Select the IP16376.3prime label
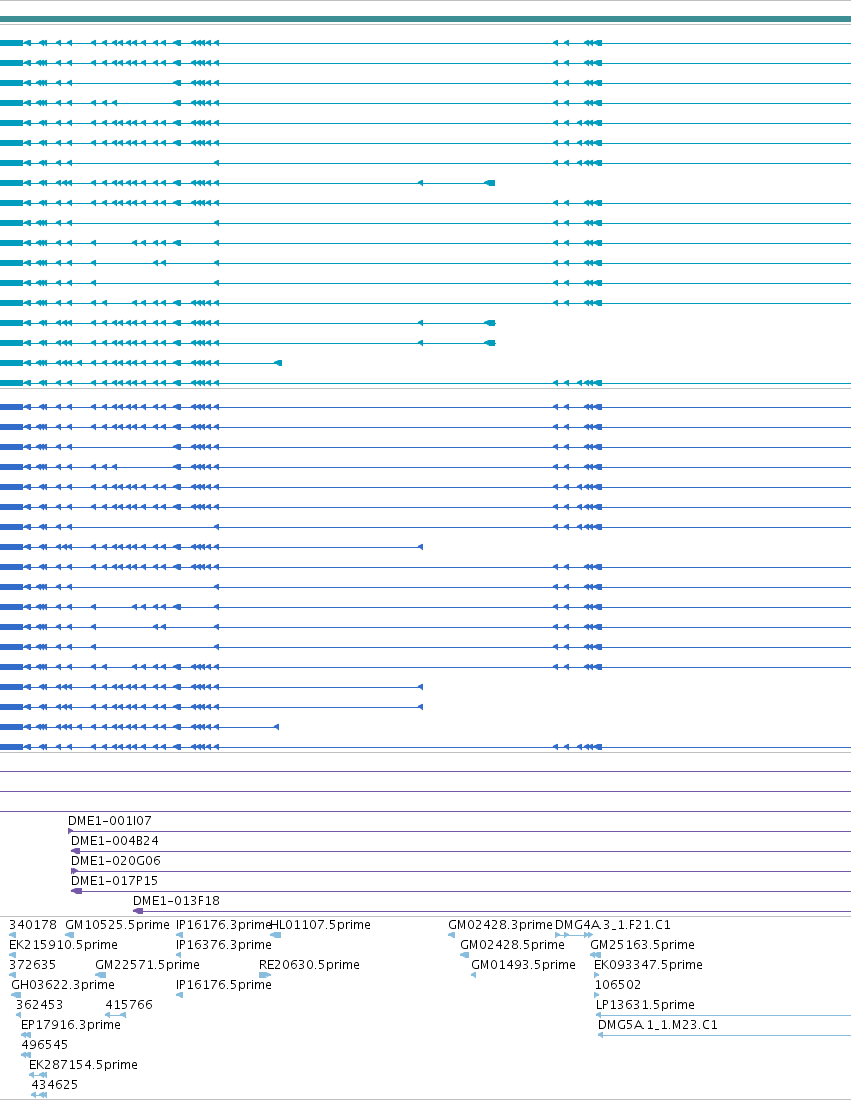 [224, 945]
